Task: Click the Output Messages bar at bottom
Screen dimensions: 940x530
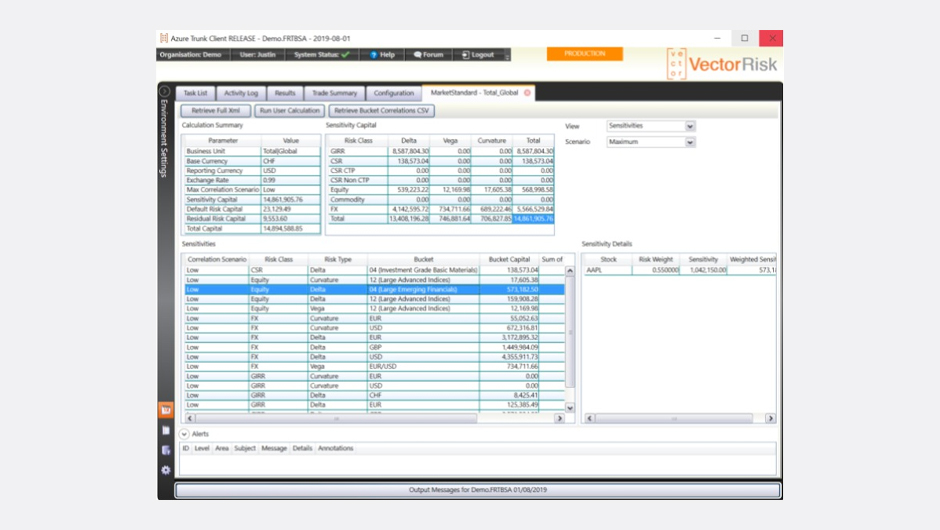Action: click(478, 490)
